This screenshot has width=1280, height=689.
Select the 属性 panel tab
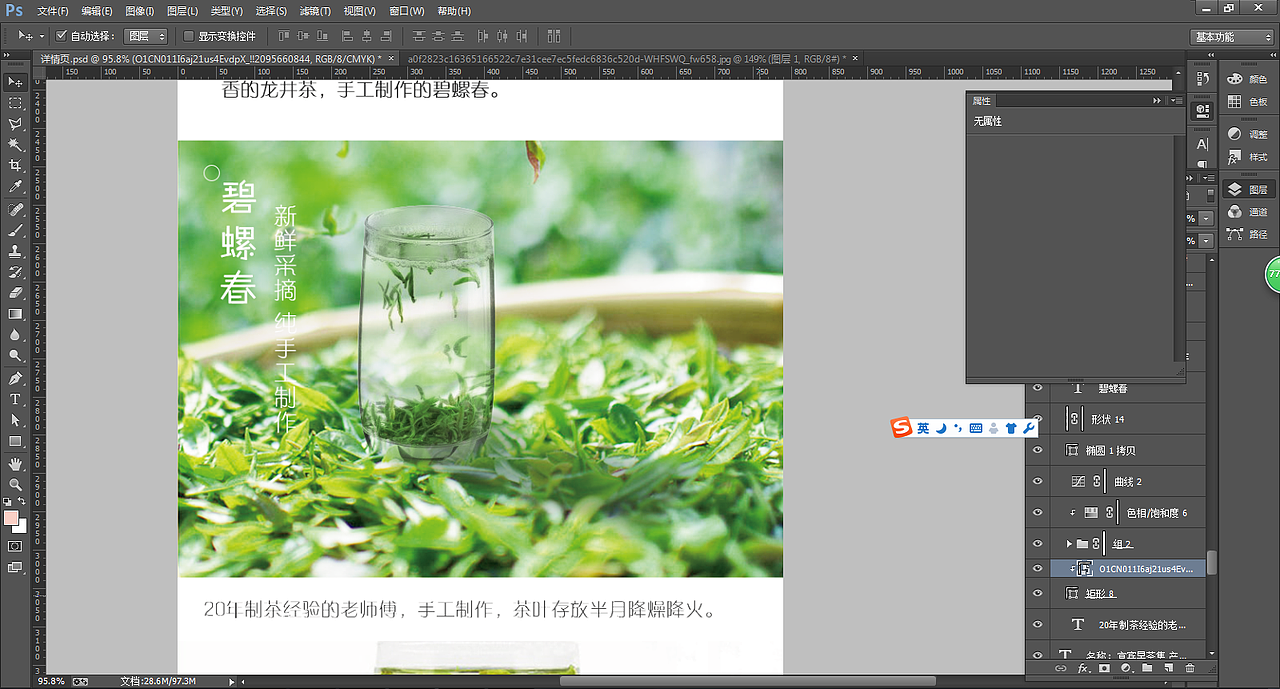pyautogui.click(x=982, y=101)
